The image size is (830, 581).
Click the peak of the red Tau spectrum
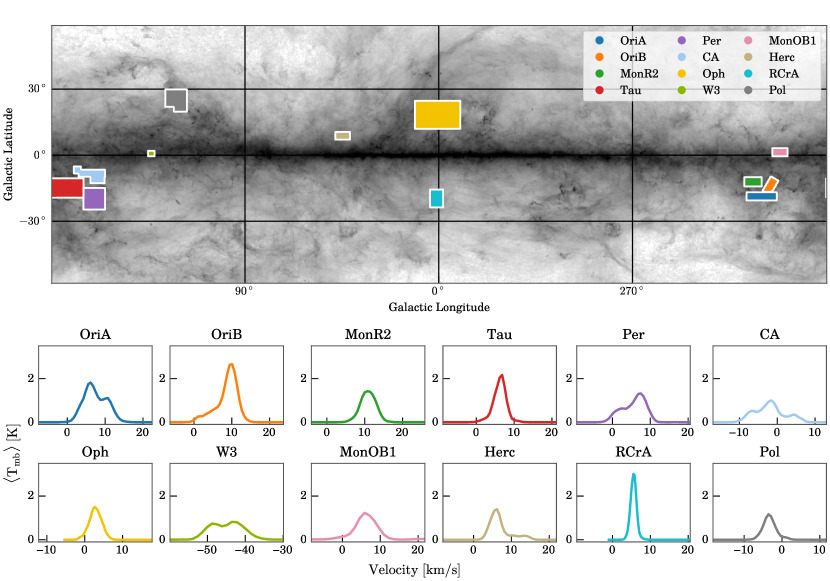pyautogui.click(x=501, y=376)
